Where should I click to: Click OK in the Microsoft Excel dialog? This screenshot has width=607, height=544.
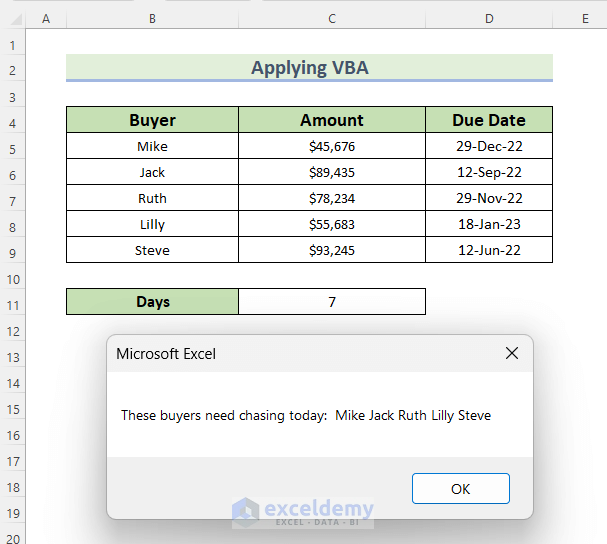460,489
